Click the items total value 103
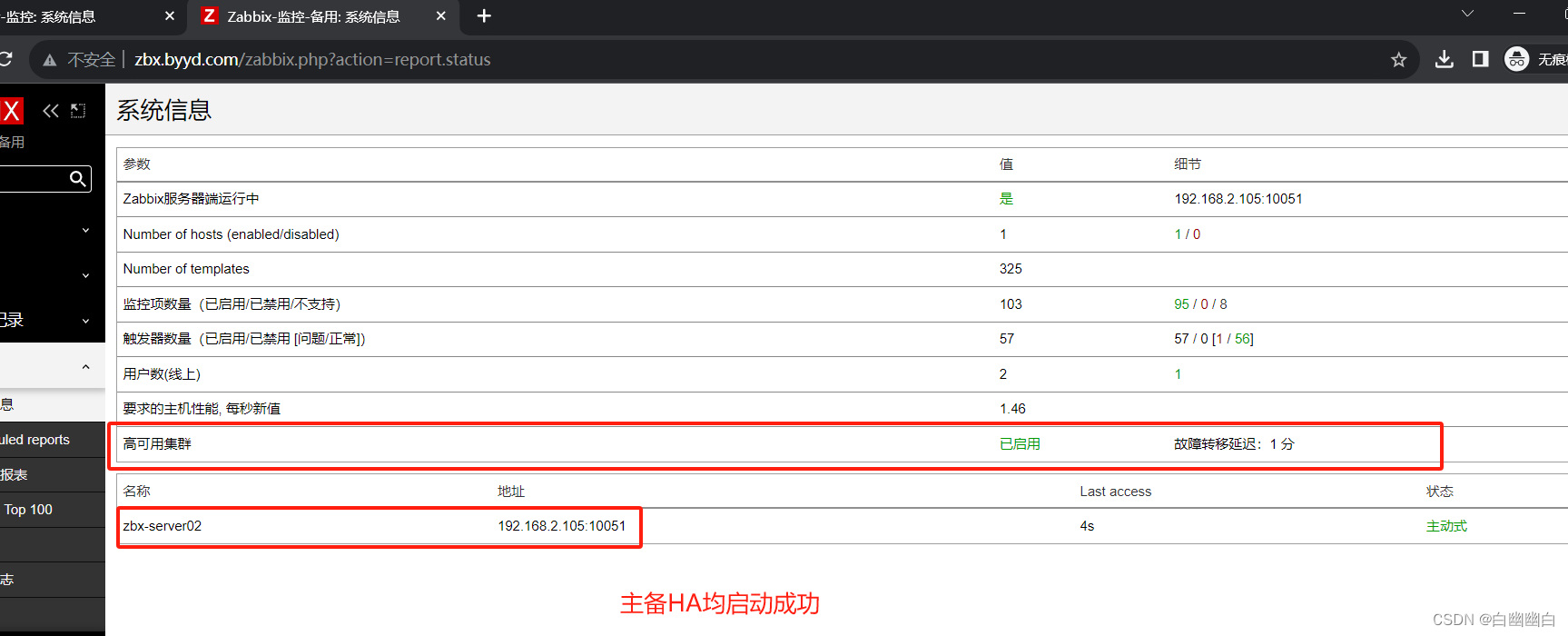Image resolution: width=1568 pixels, height=636 pixels. [1011, 304]
